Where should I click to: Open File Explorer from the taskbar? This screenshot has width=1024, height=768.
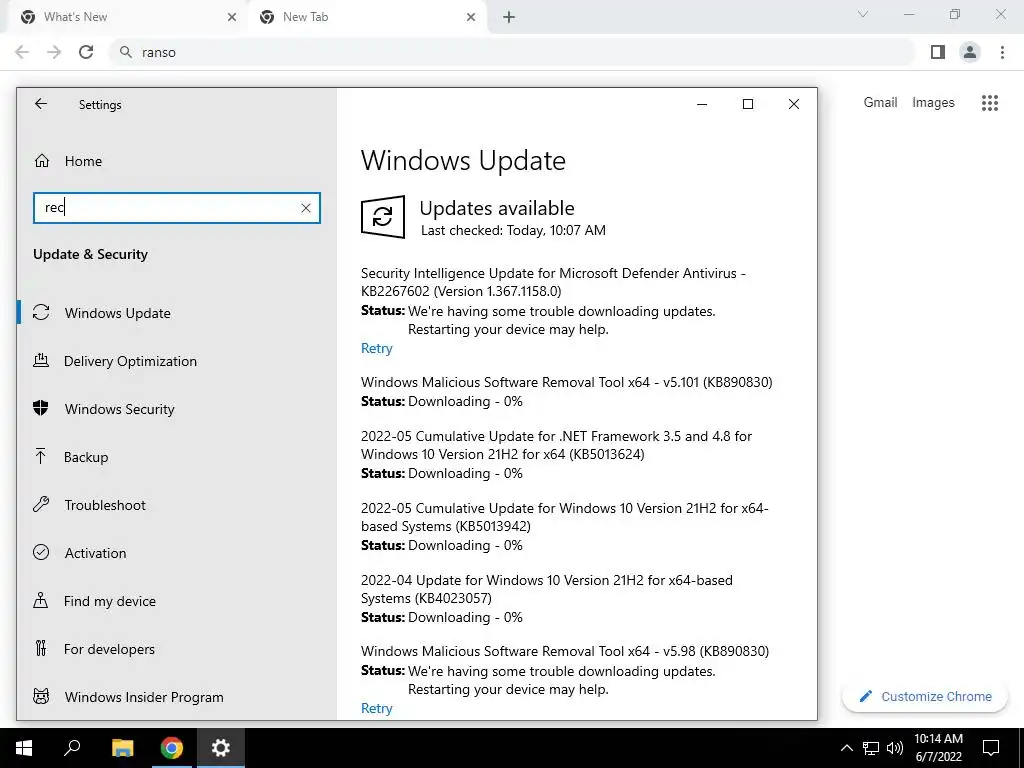pos(122,748)
